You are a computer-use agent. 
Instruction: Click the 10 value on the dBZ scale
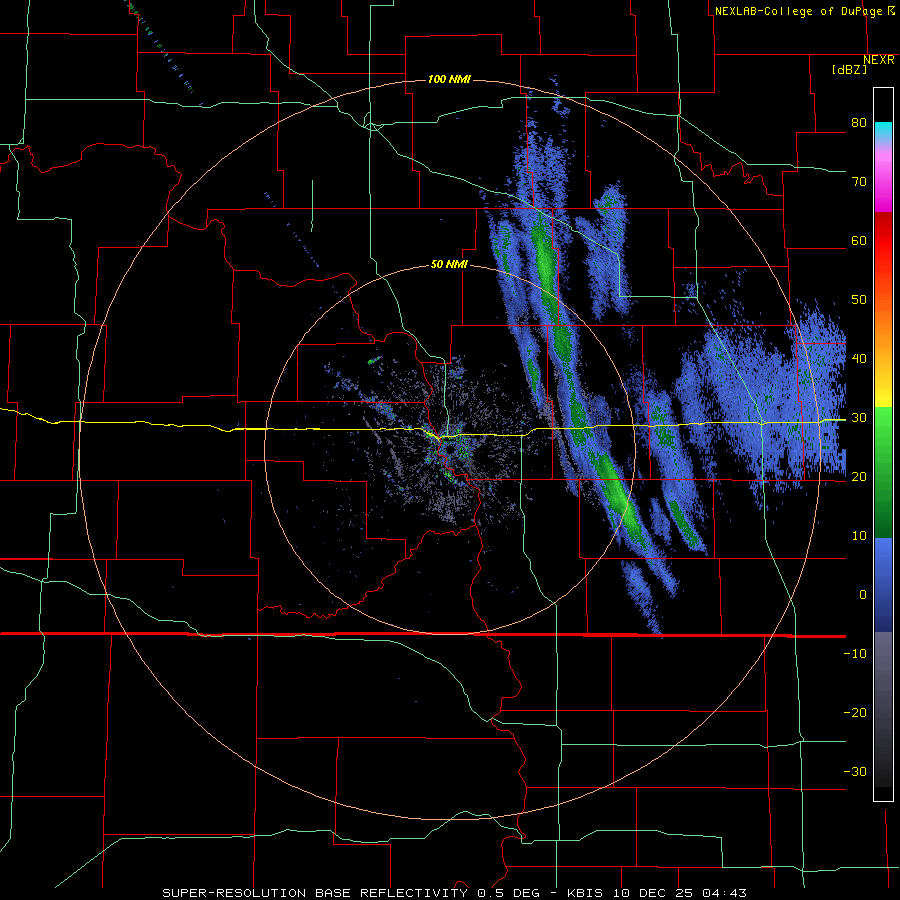point(859,536)
